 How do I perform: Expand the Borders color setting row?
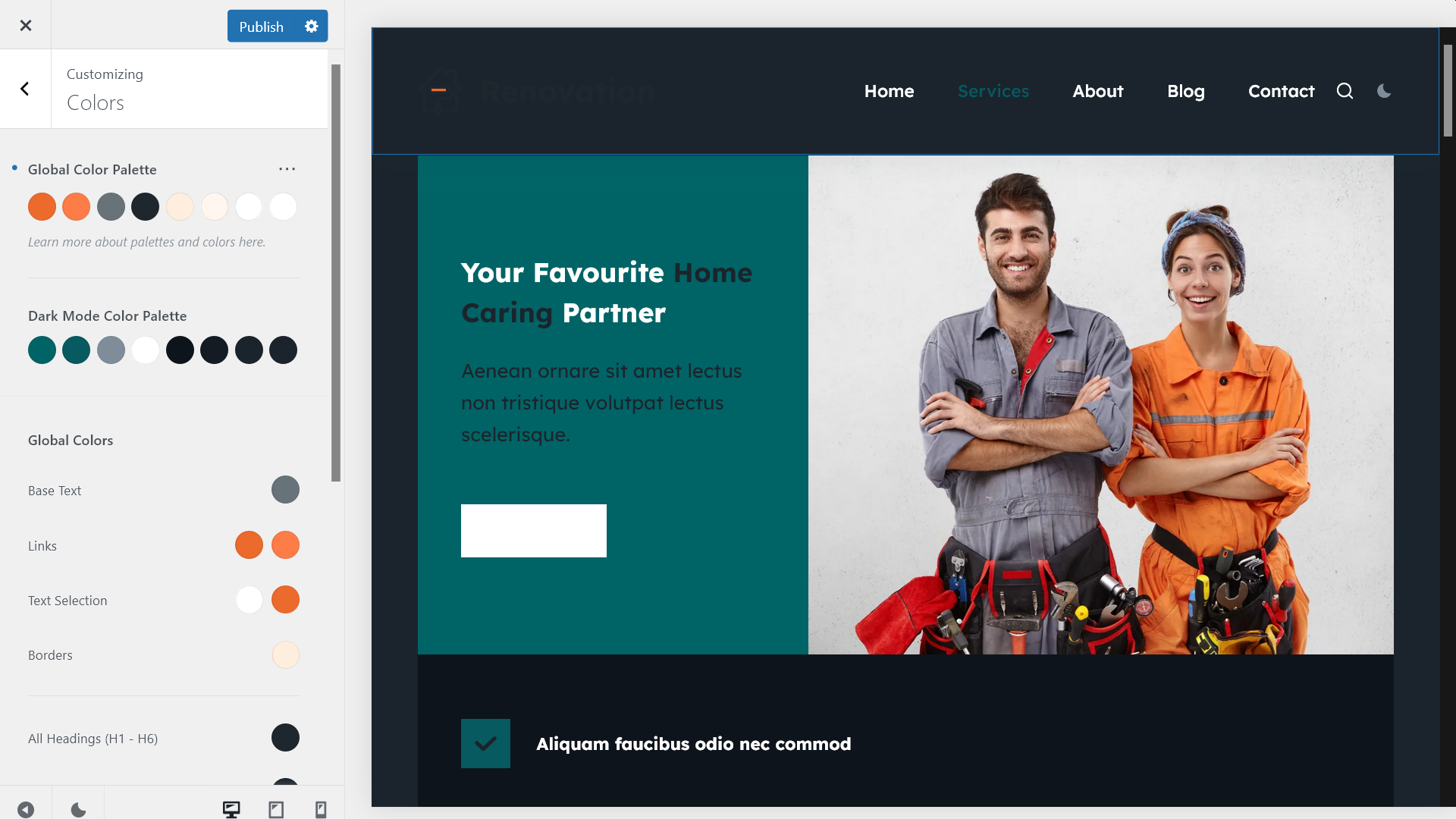[x=284, y=655]
